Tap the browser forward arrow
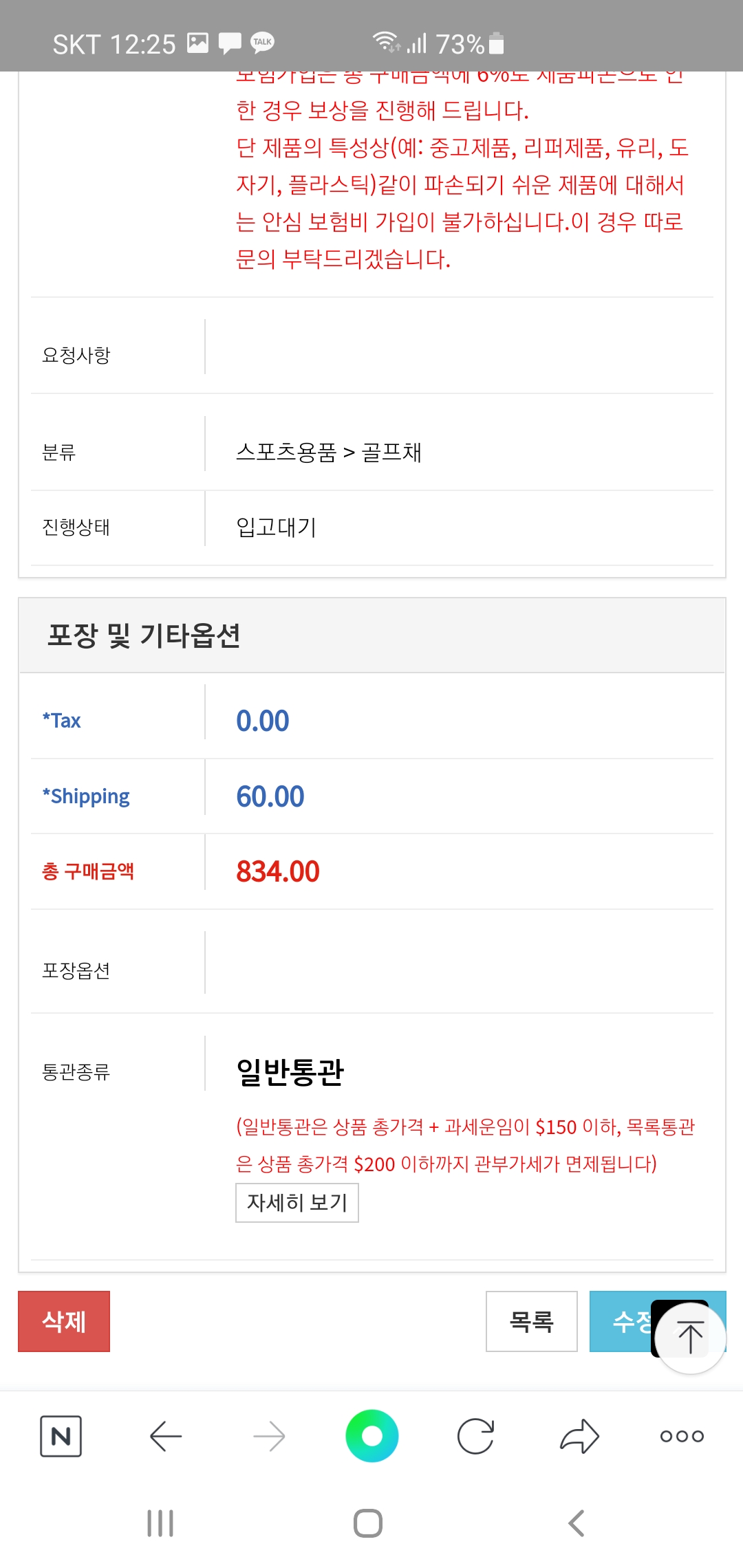Screen dimensions: 743x1568 [x=269, y=1436]
